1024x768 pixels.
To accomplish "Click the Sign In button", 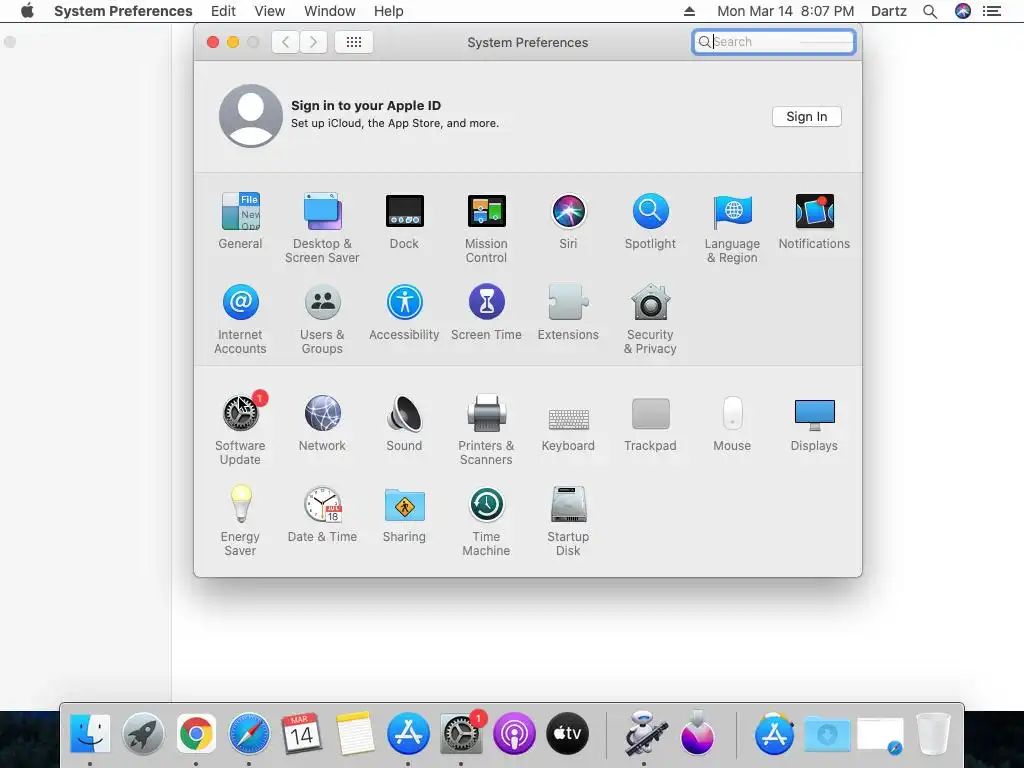I will [807, 116].
